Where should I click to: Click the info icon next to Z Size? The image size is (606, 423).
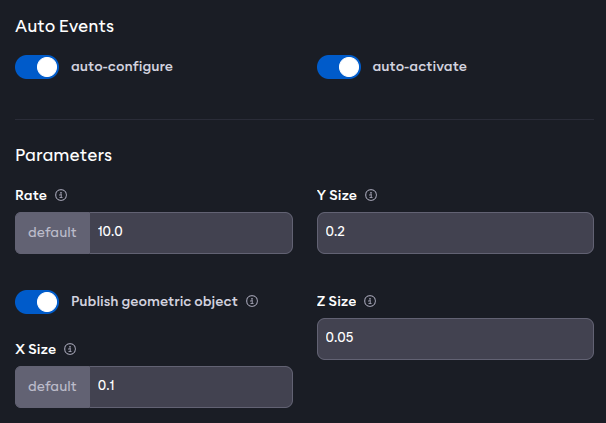[370, 301]
